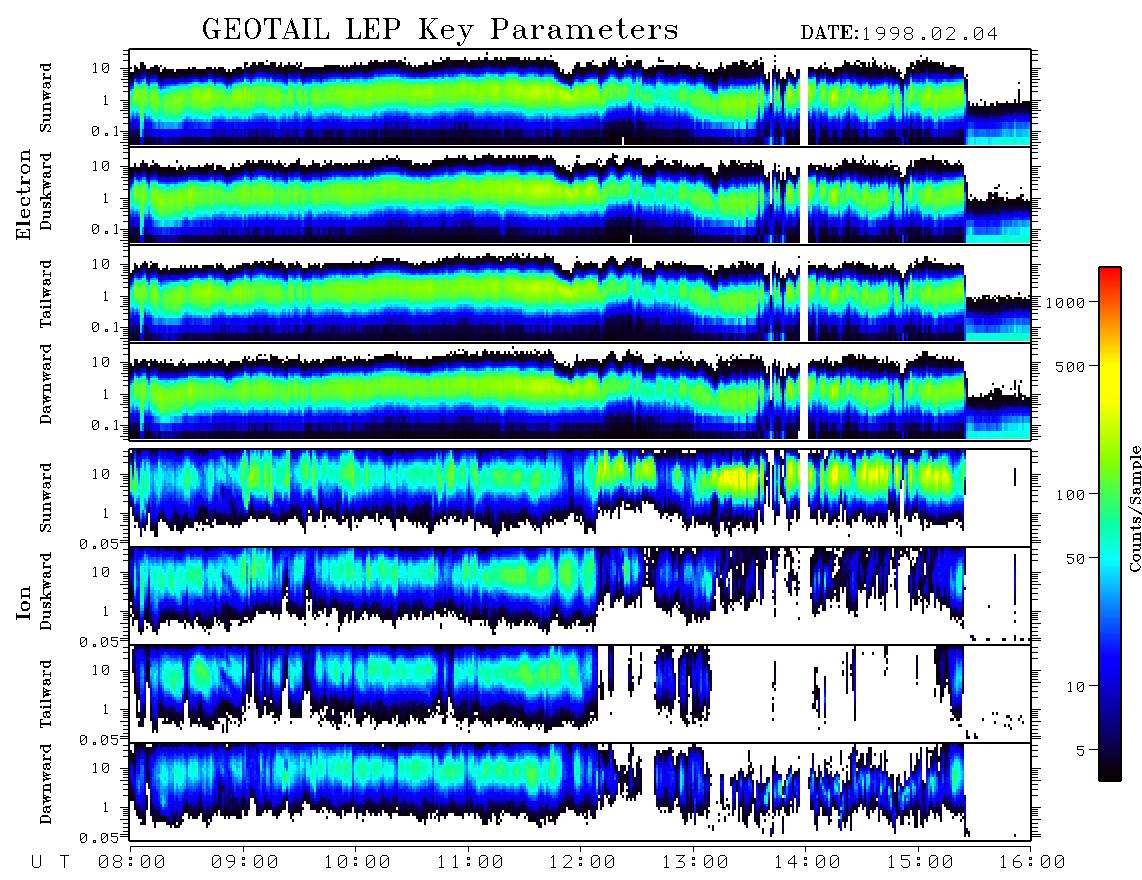1142x880 pixels.
Task: Select the 09:00 time-axis tick label
Action: [245, 862]
